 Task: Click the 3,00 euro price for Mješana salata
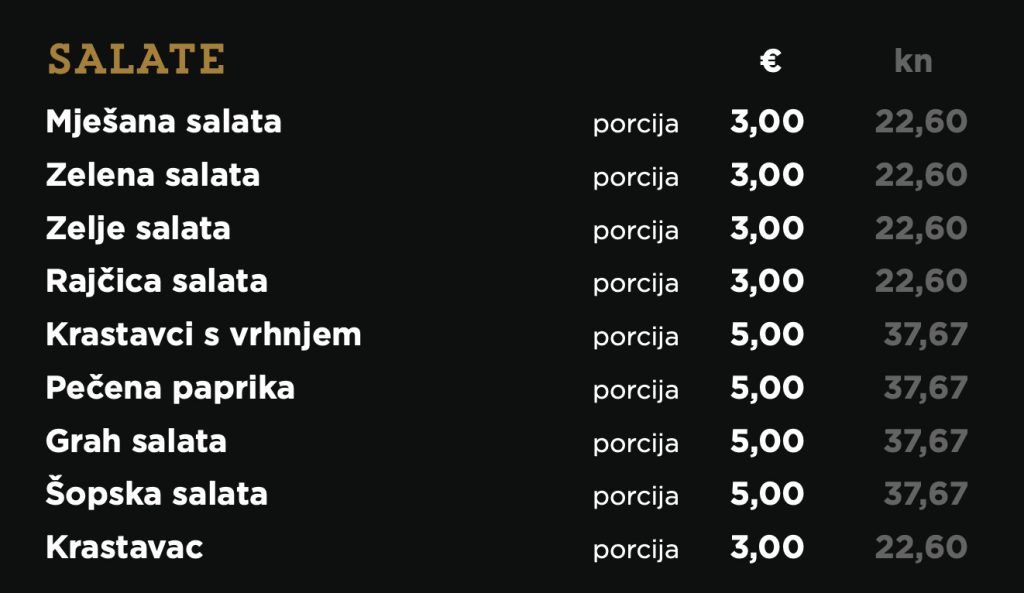tap(767, 122)
